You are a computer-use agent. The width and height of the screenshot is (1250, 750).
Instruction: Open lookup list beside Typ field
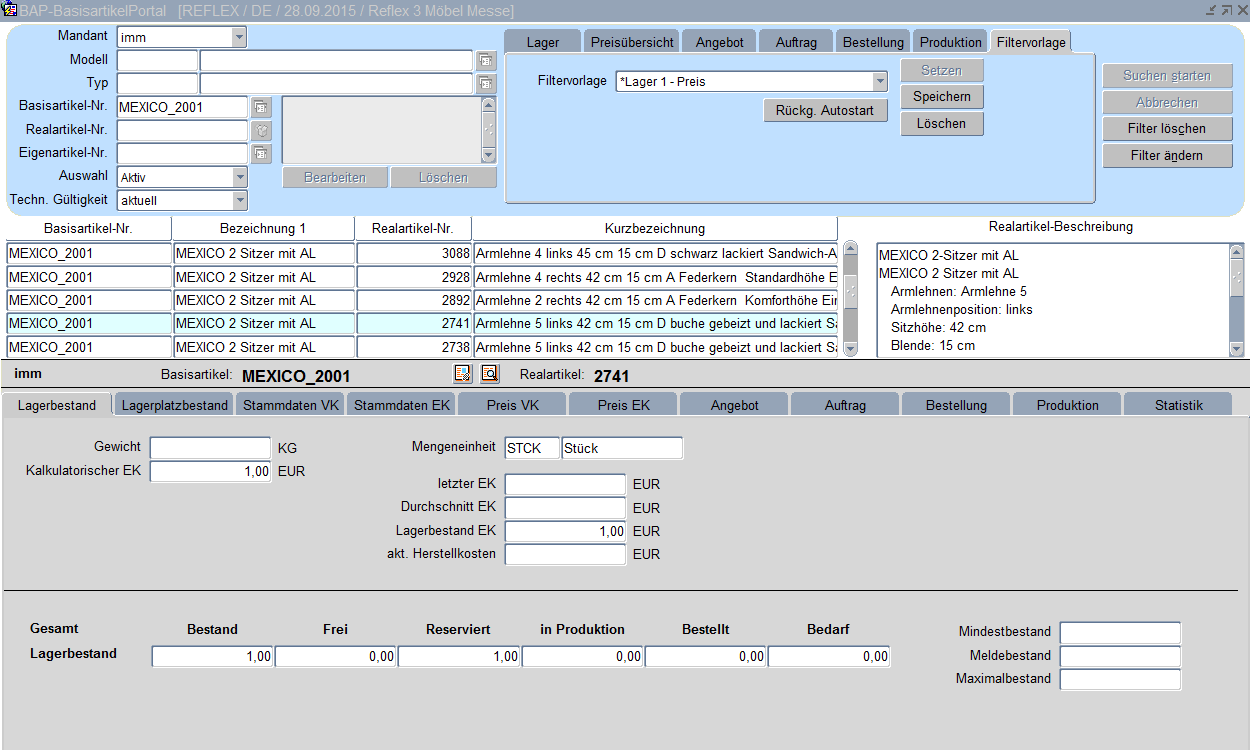pos(486,83)
